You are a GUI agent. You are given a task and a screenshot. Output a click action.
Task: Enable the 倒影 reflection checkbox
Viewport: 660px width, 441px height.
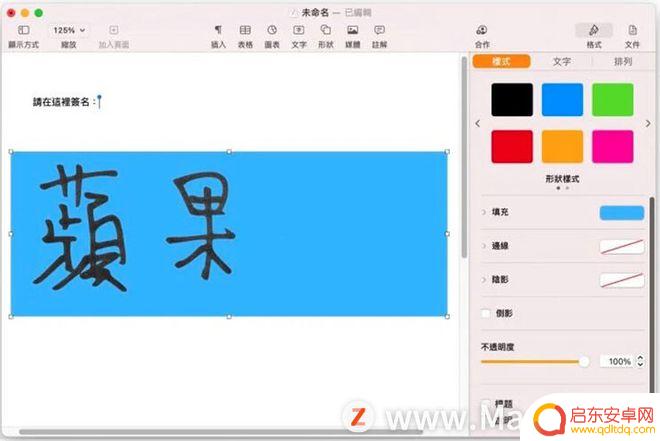click(486, 313)
